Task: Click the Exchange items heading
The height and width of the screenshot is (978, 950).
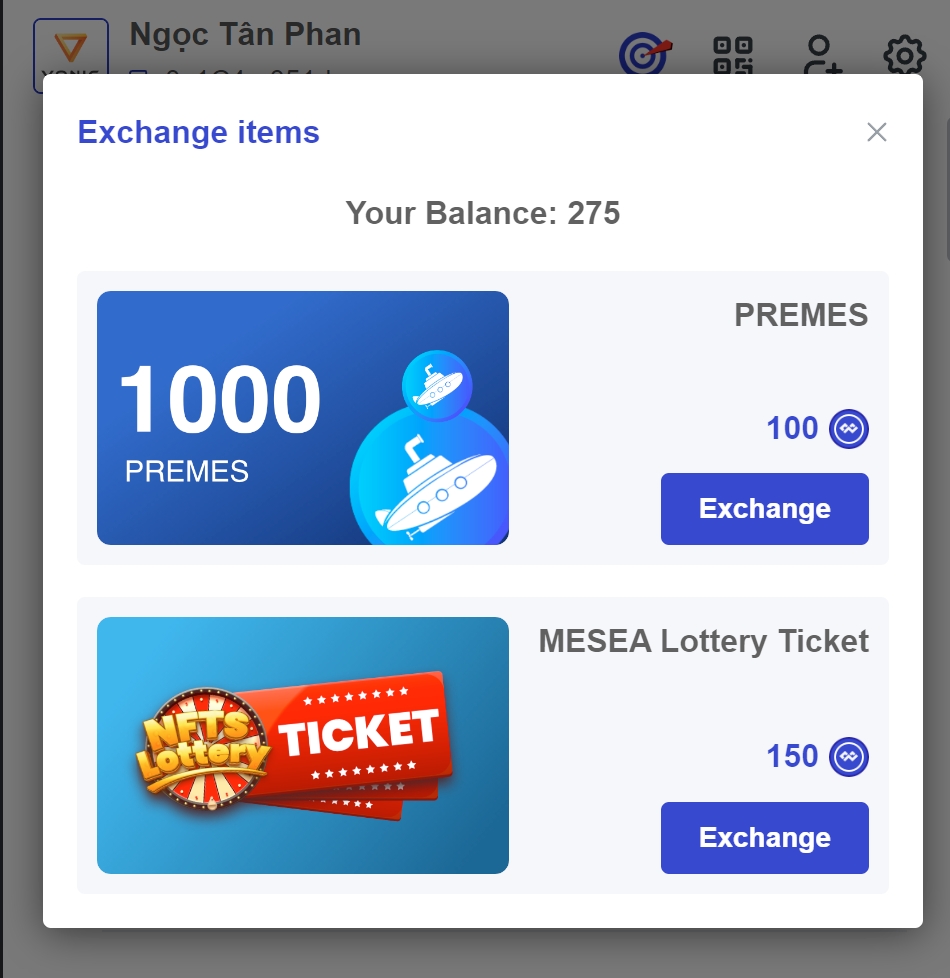Action: (x=199, y=132)
